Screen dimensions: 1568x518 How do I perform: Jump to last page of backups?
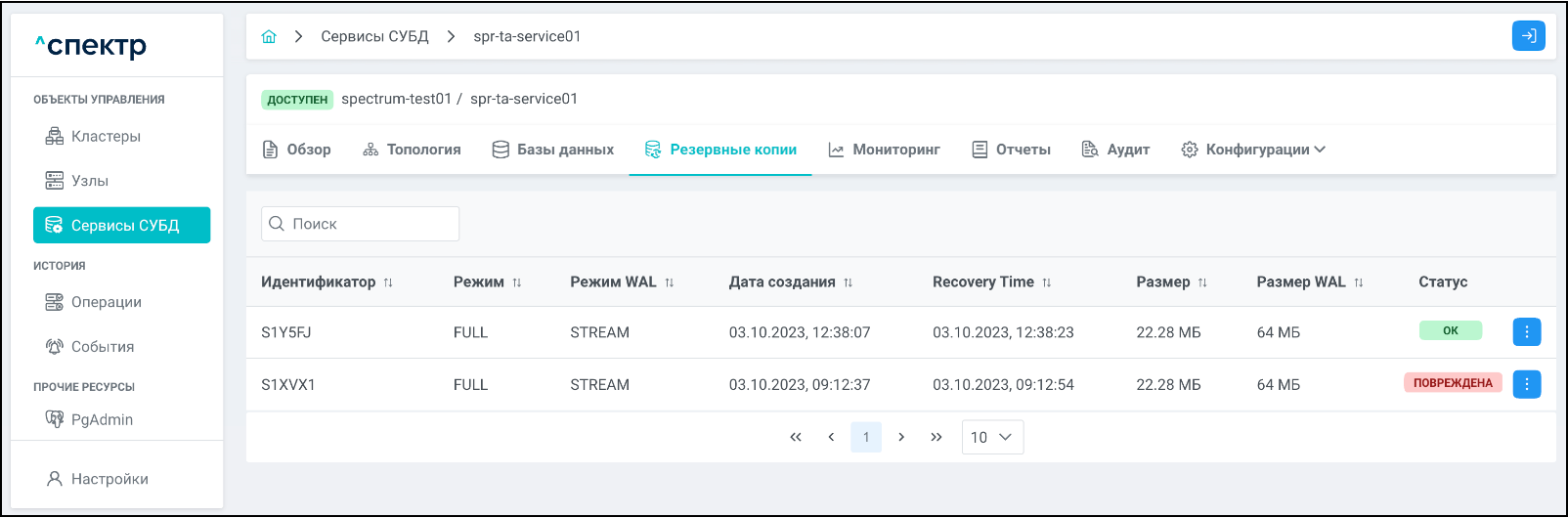(936, 437)
